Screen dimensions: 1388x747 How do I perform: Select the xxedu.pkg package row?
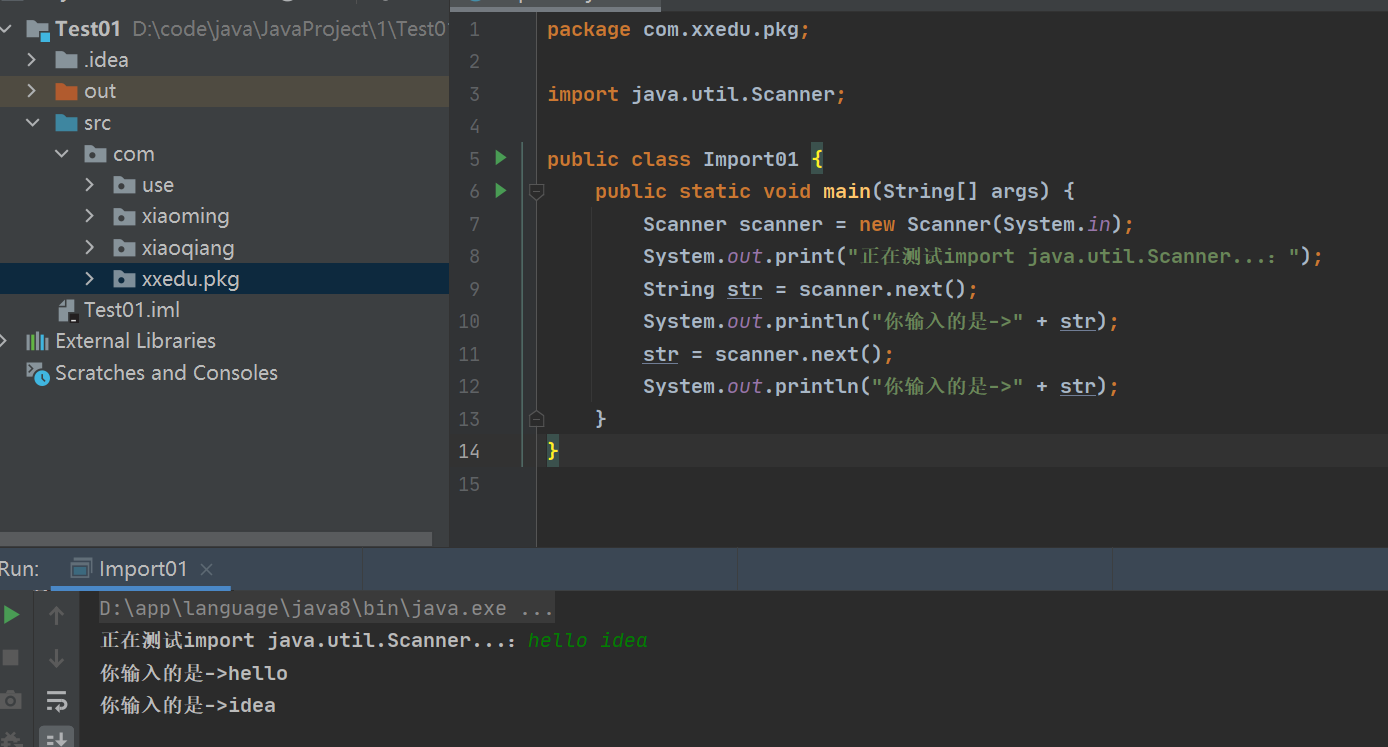[x=224, y=279]
